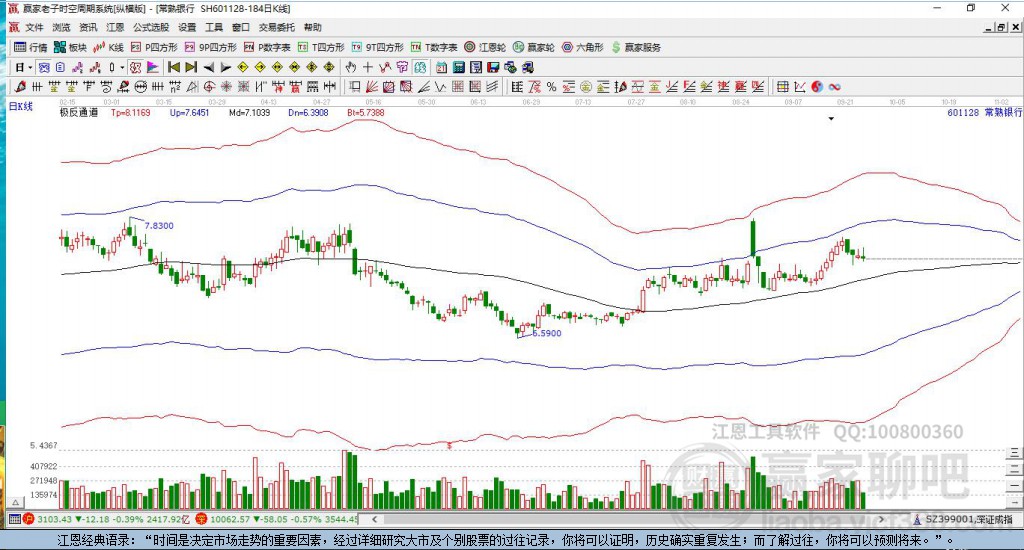
Task: Click the first yellow diamond arrow icon
Action: pyautogui.click(x=243, y=67)
